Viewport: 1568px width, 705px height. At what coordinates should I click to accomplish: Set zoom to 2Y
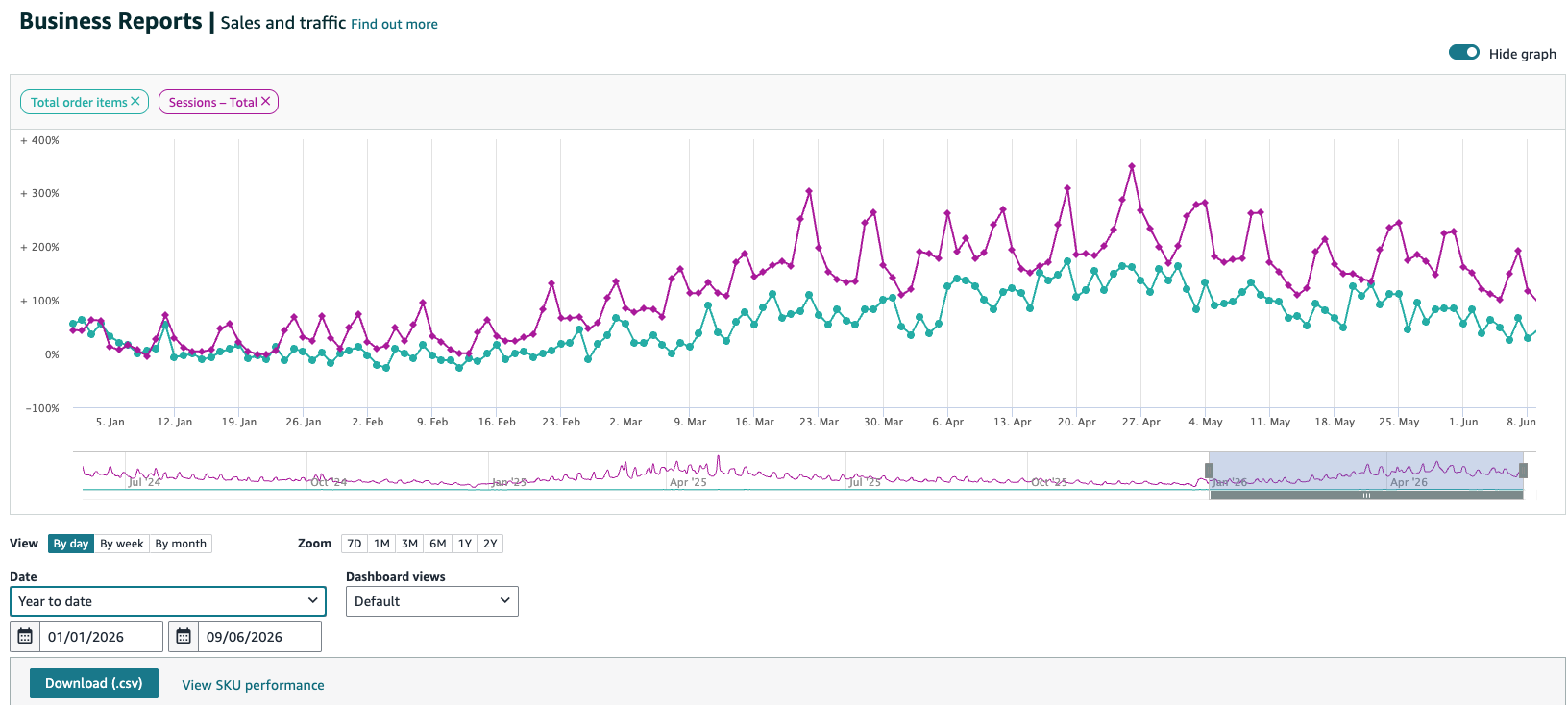(490, 544)
